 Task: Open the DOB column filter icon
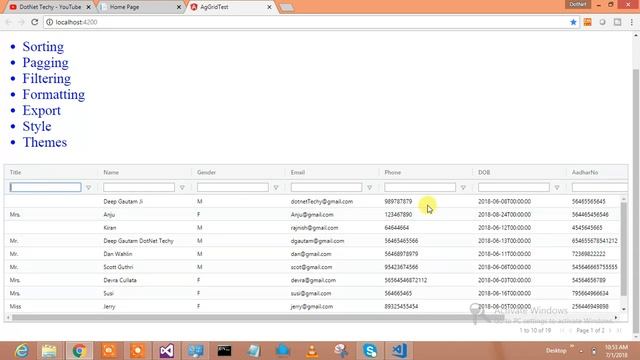tap(557, 187)
